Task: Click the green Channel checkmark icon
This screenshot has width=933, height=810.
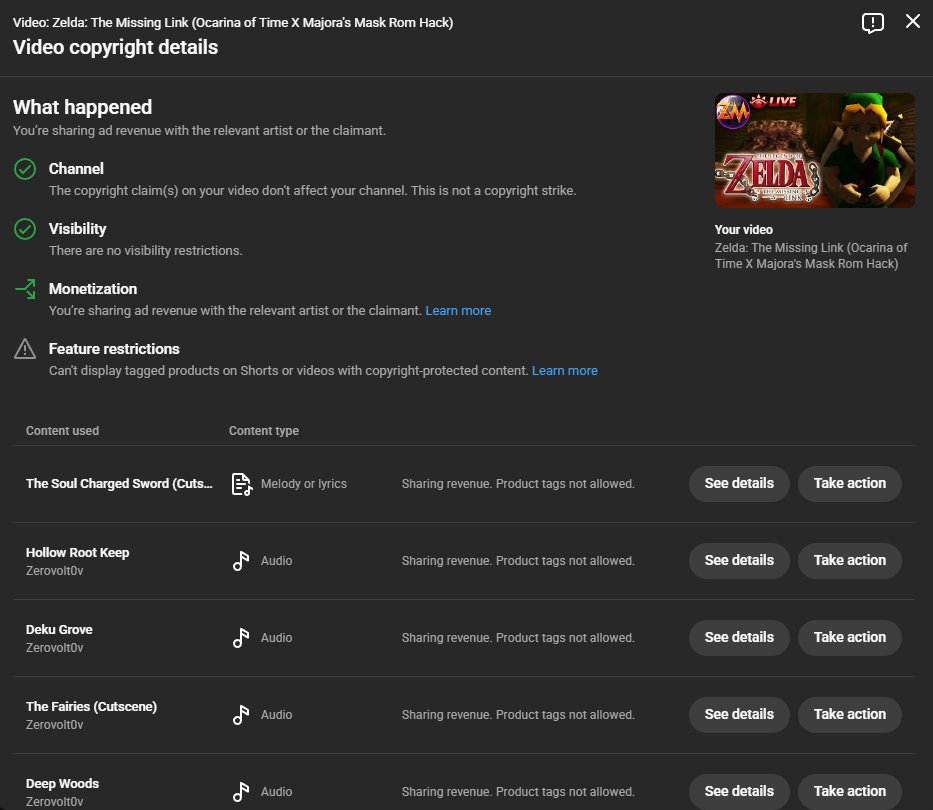Action: tap(25, 169)
